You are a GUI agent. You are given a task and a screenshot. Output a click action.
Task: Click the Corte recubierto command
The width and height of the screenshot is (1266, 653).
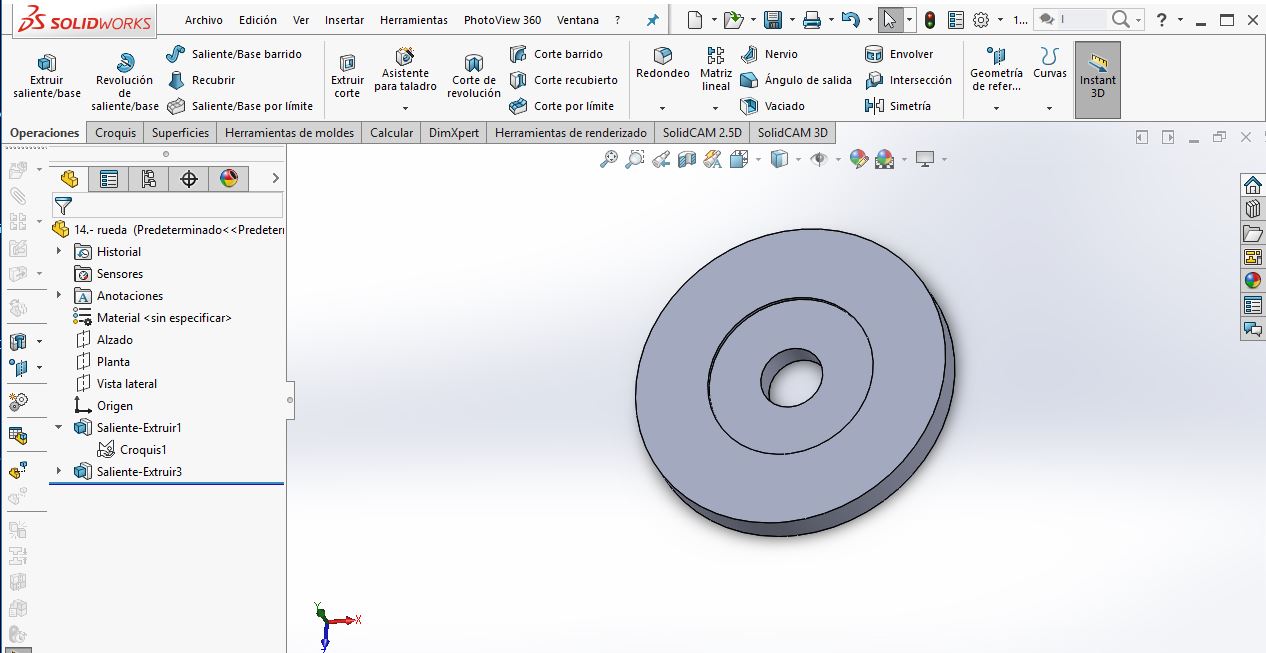click(563, 80)
